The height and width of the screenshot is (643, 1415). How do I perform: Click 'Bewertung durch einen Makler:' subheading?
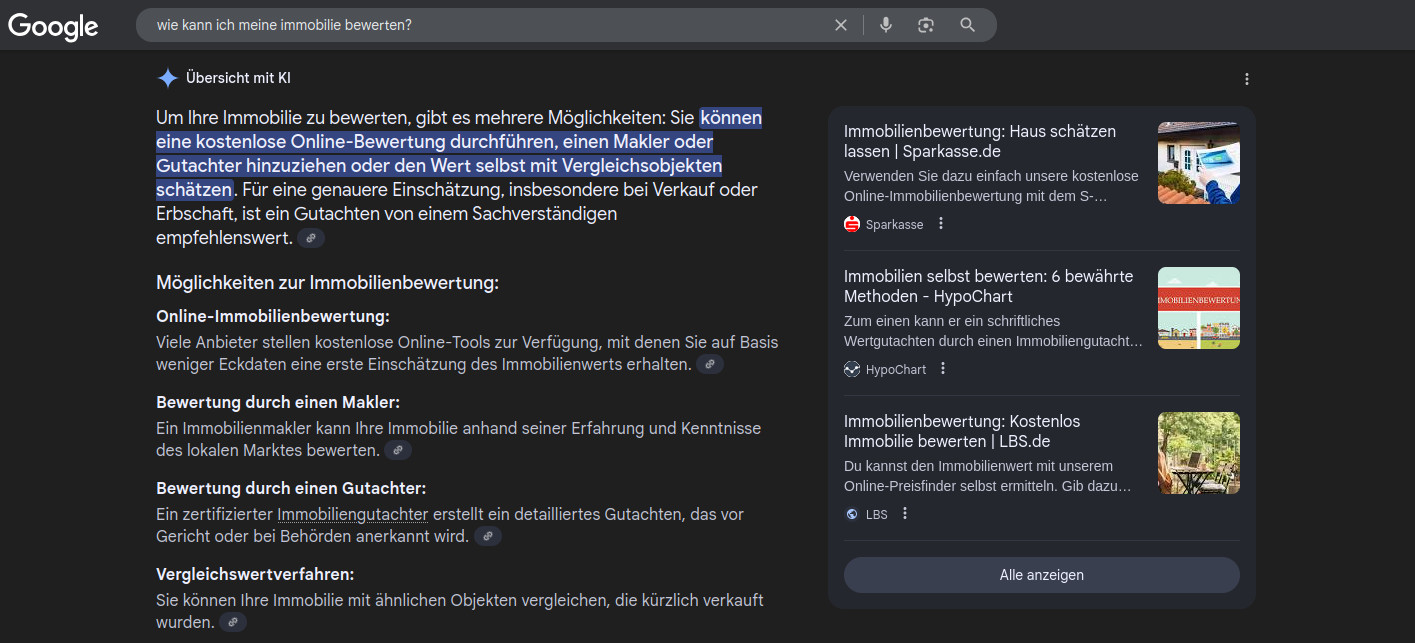click(278, 402)
